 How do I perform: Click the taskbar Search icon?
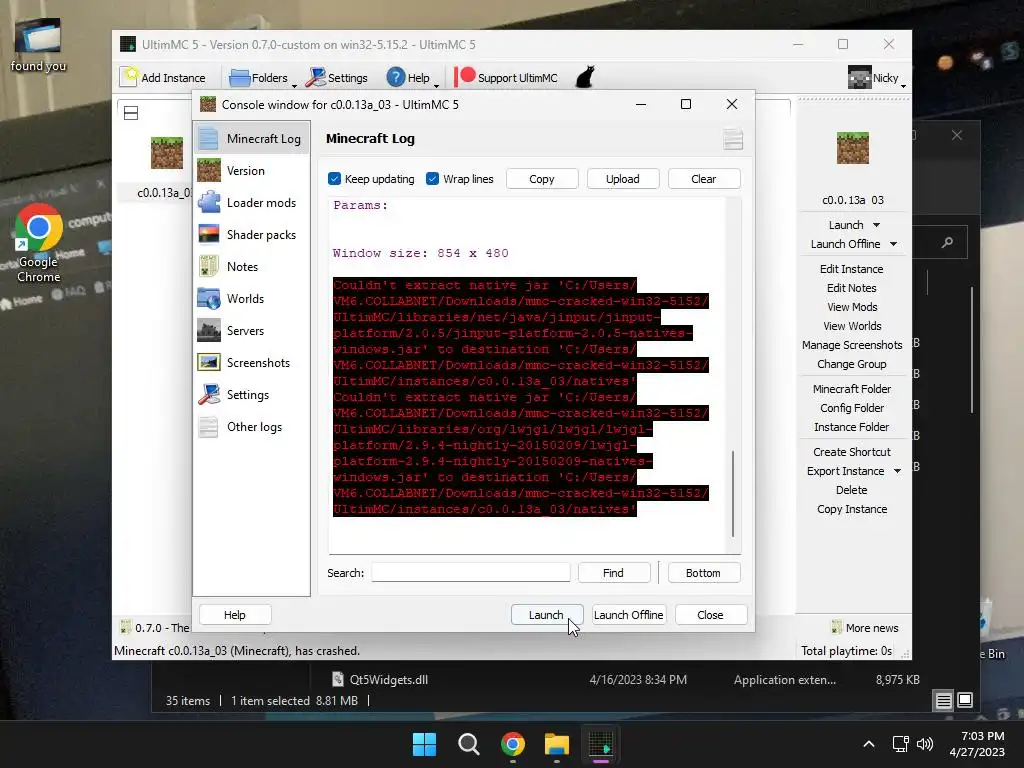tap(468, 744)
